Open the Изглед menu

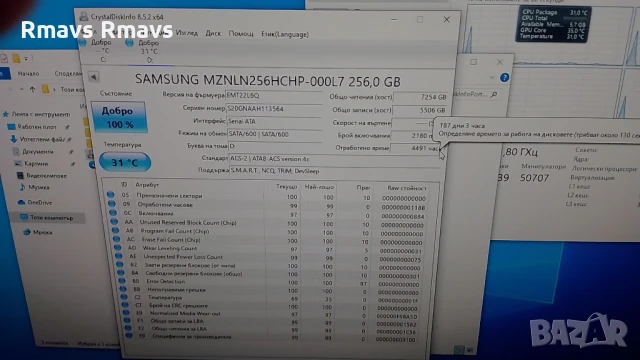pyautogui.click(x=187, y=33)
